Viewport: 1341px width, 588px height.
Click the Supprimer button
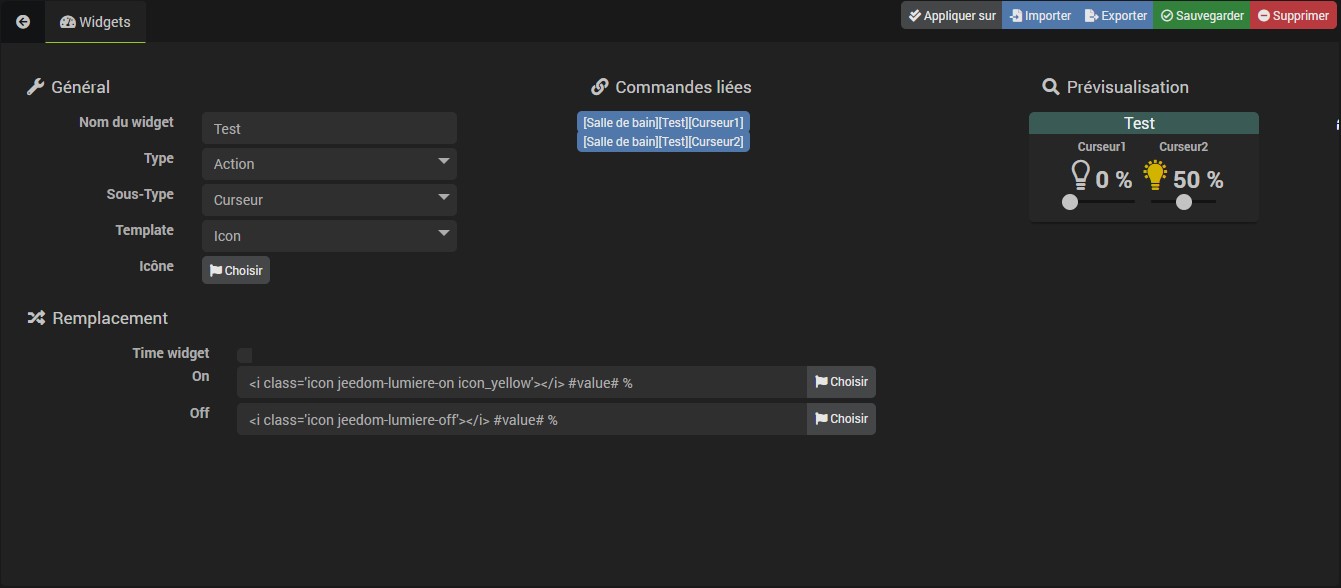(x=1294, y=15)
